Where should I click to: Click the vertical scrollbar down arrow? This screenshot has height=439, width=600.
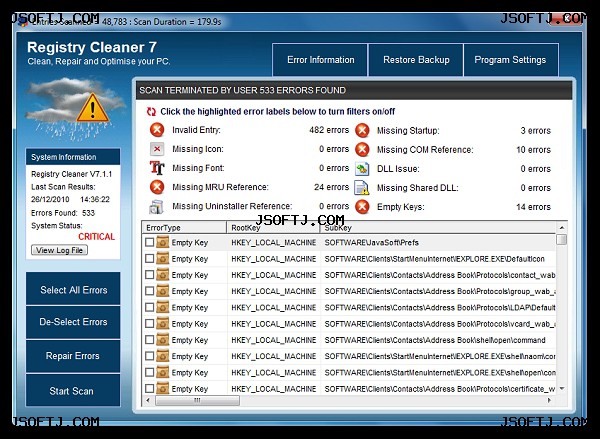point(561,388)
